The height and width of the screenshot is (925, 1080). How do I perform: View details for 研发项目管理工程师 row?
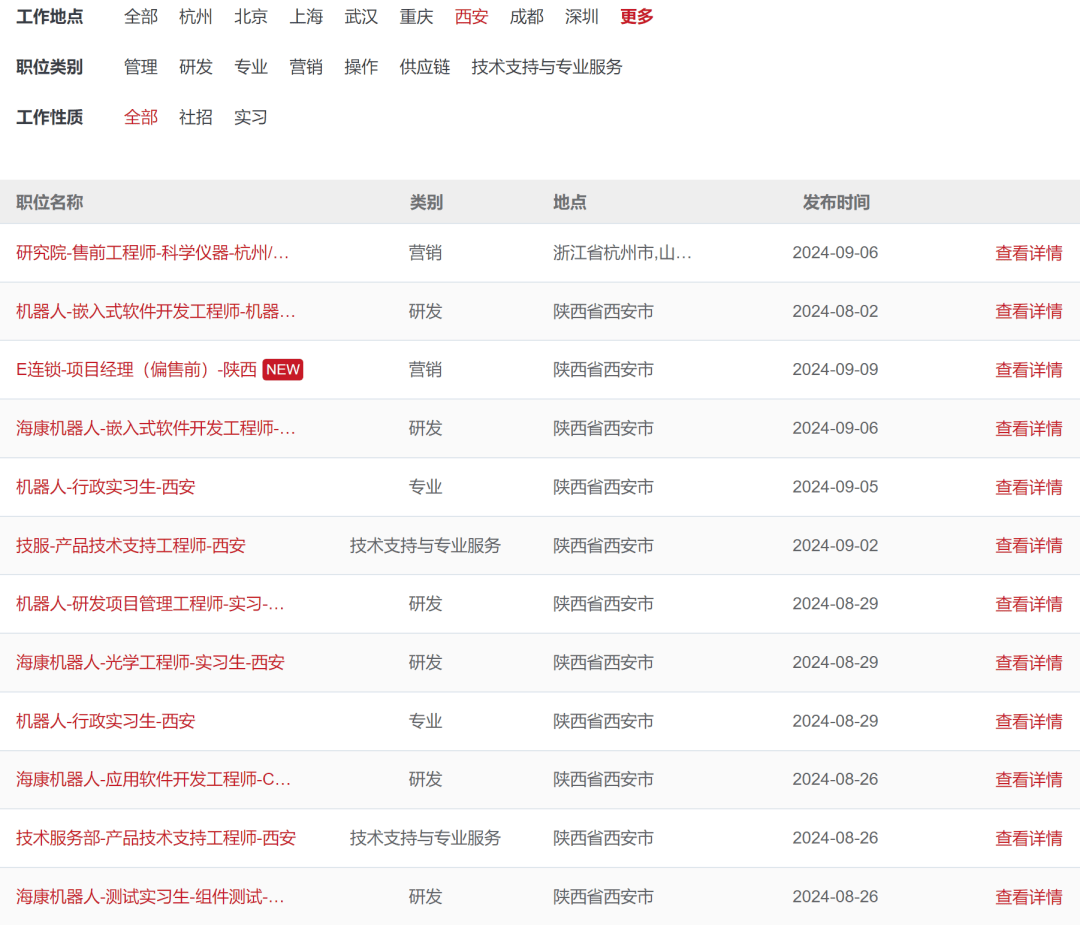(x=1028, y=604)
